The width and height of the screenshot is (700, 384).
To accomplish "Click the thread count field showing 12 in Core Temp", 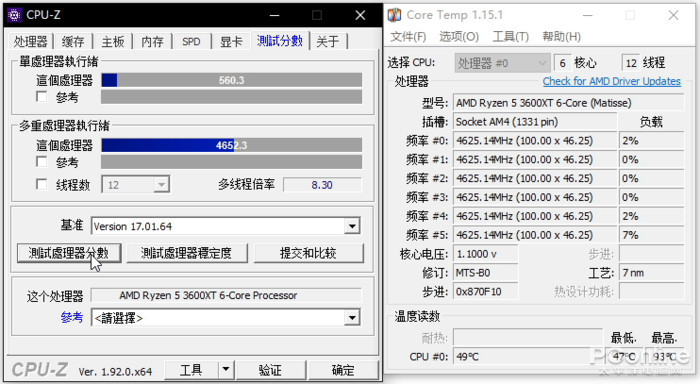I will click(x=631, y=63).
